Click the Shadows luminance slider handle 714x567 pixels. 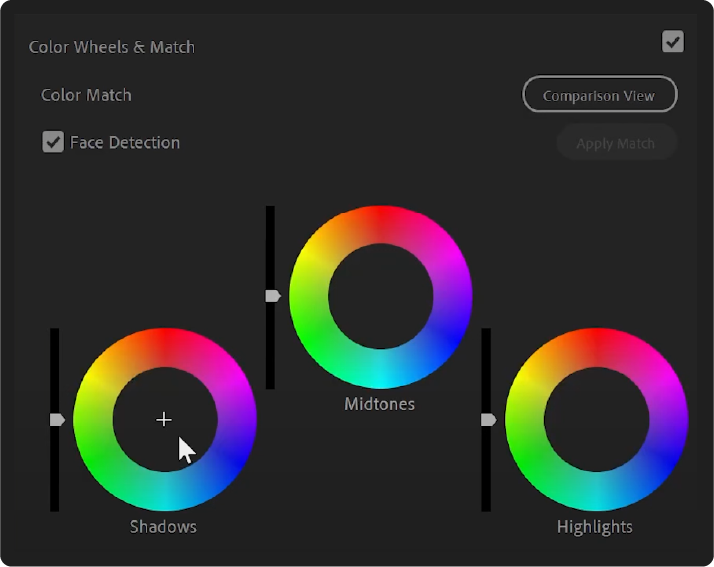pos(57,419)
